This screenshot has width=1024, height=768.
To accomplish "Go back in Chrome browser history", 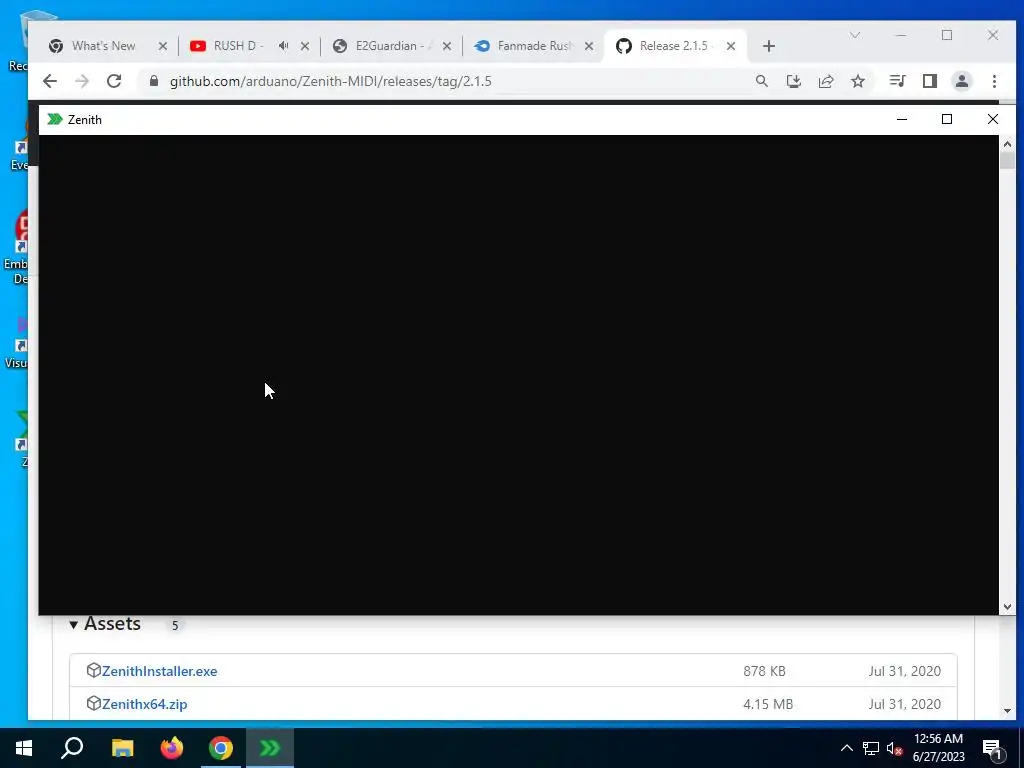I will click(50, 81).
